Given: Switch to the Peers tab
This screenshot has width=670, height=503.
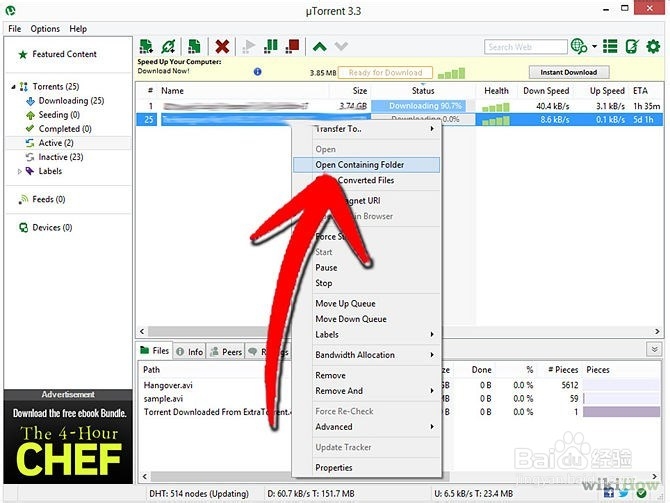Looking at the screenshot, I should [226, 352].
